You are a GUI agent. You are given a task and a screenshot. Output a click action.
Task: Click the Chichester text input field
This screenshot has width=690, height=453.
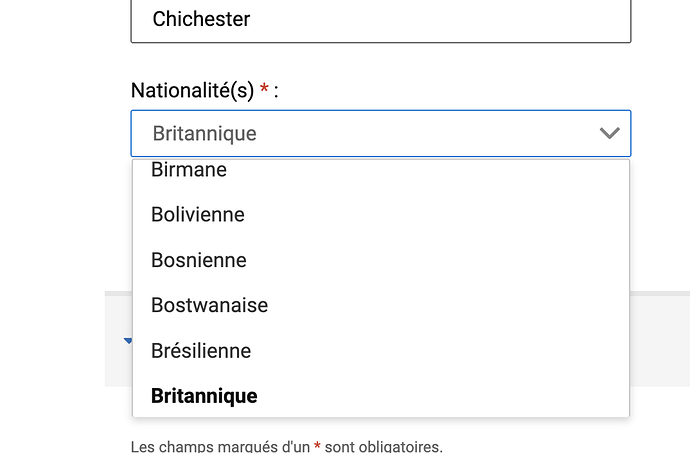[380, 20]
